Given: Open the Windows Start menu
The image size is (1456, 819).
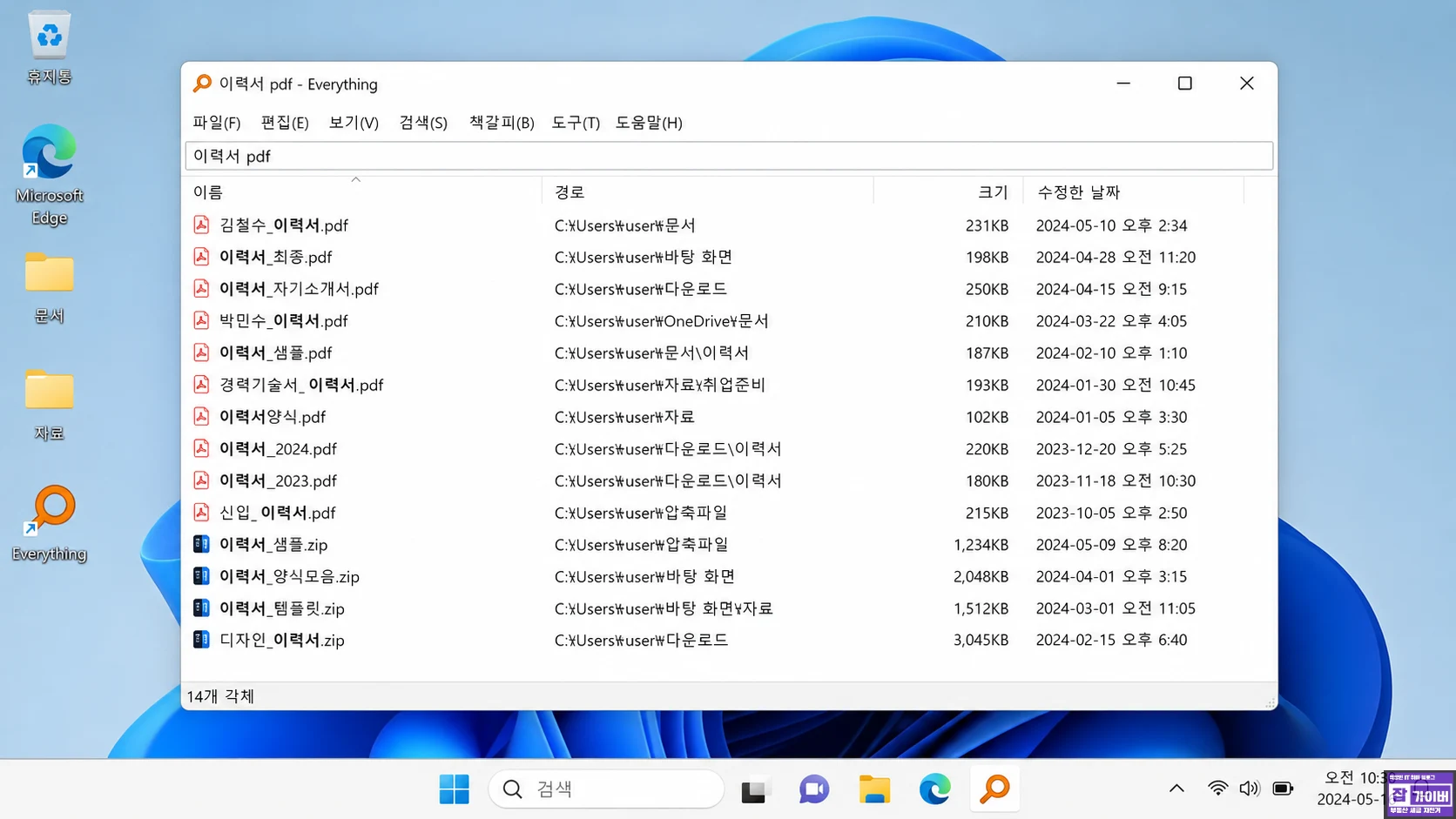Looking at the screenshot, I should [454, 789].
